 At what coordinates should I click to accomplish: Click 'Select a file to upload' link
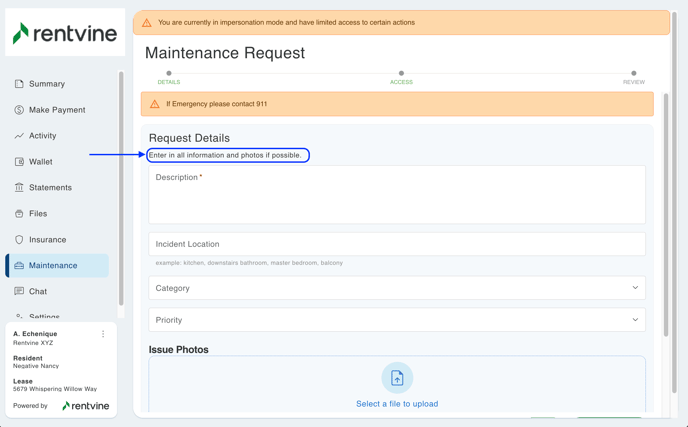click(397, 404)
